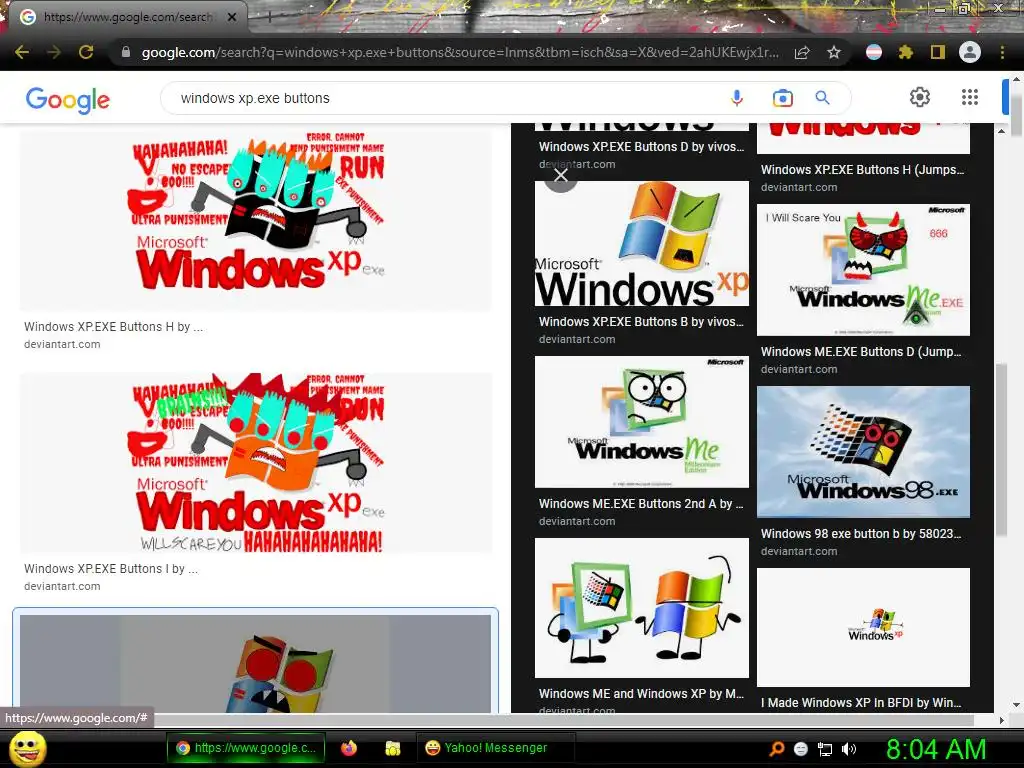Click the preview panel scroll-up arrow

1002,131
